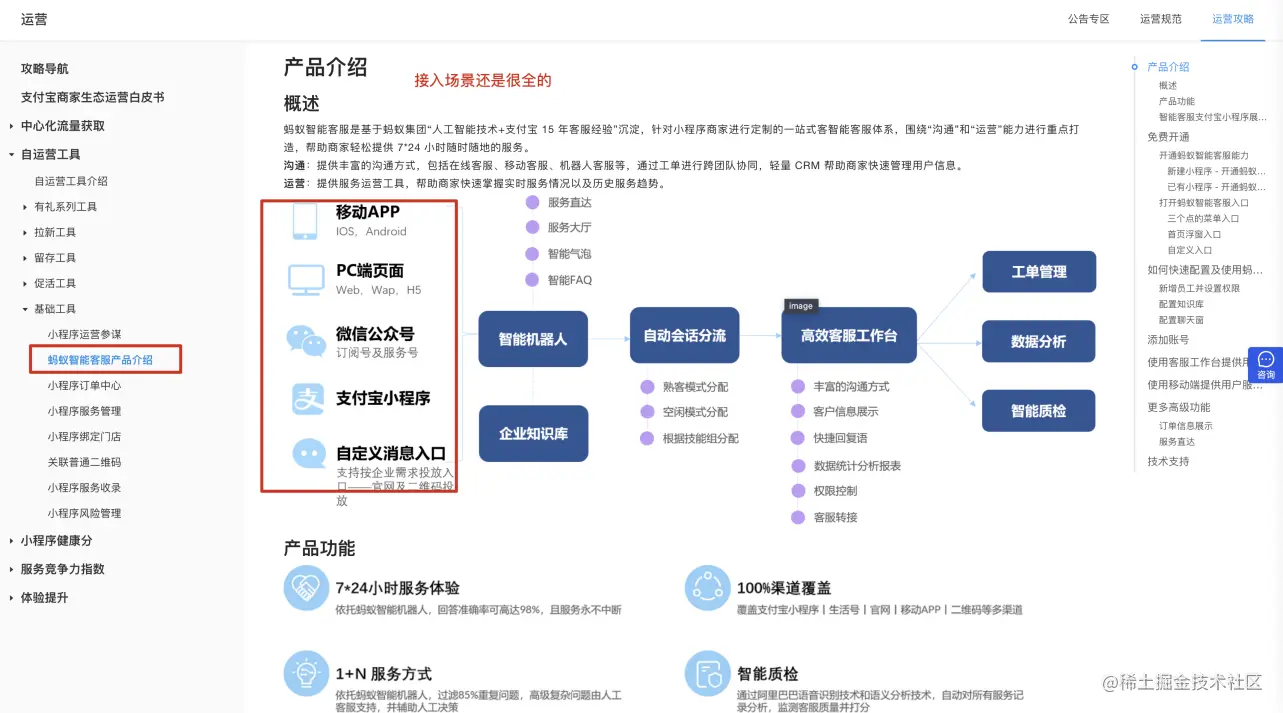Click the 运营 title in the header
Viewport: 1283px width, 713px height.
click(34, 19)
